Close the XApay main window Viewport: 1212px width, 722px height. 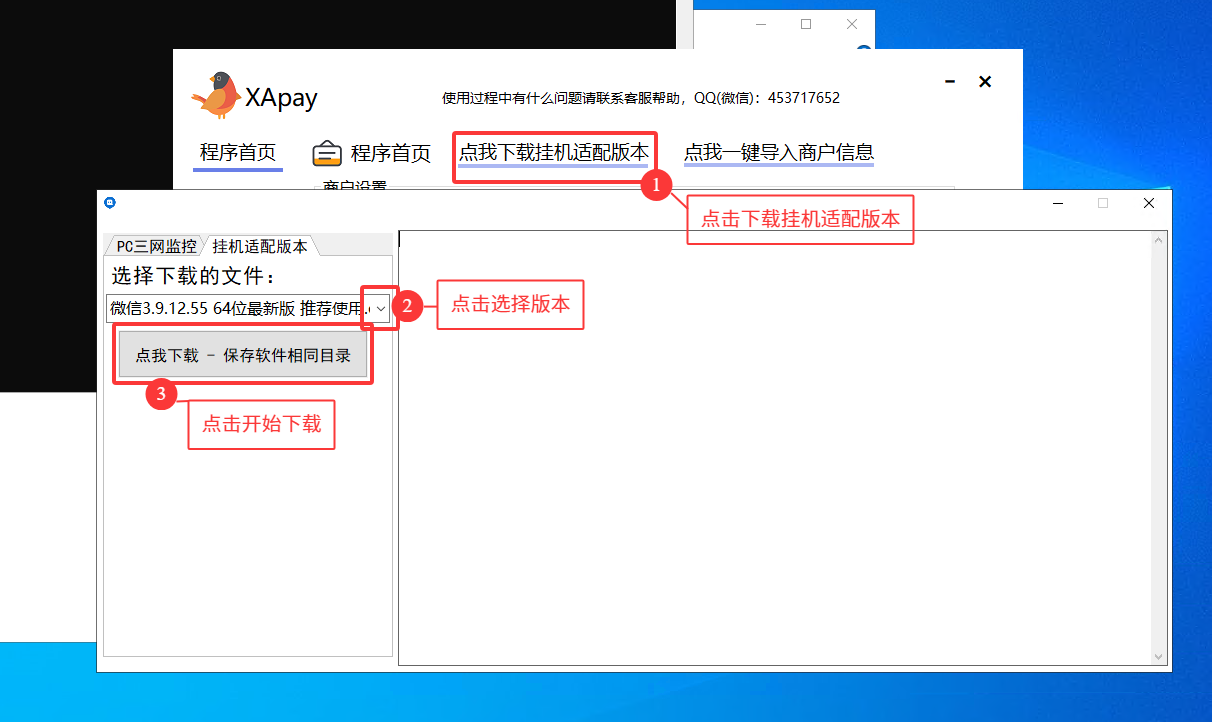click(985, 82)
